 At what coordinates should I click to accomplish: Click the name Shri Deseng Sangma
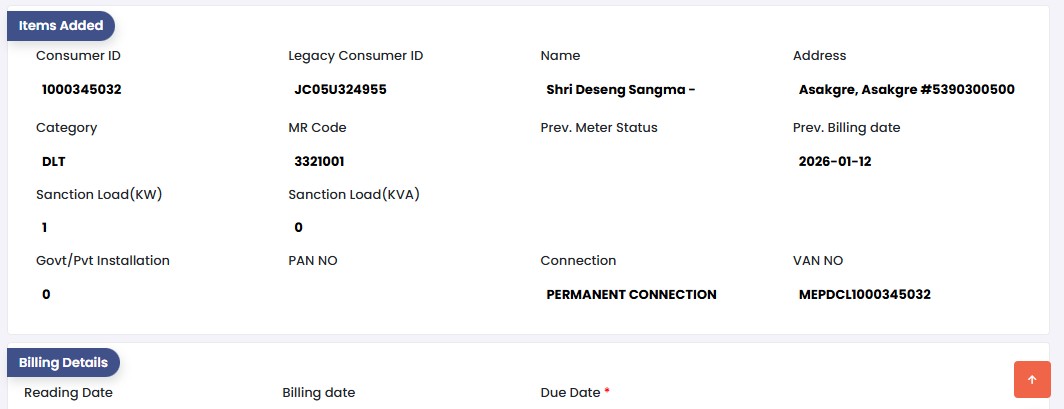pos(620,89)
